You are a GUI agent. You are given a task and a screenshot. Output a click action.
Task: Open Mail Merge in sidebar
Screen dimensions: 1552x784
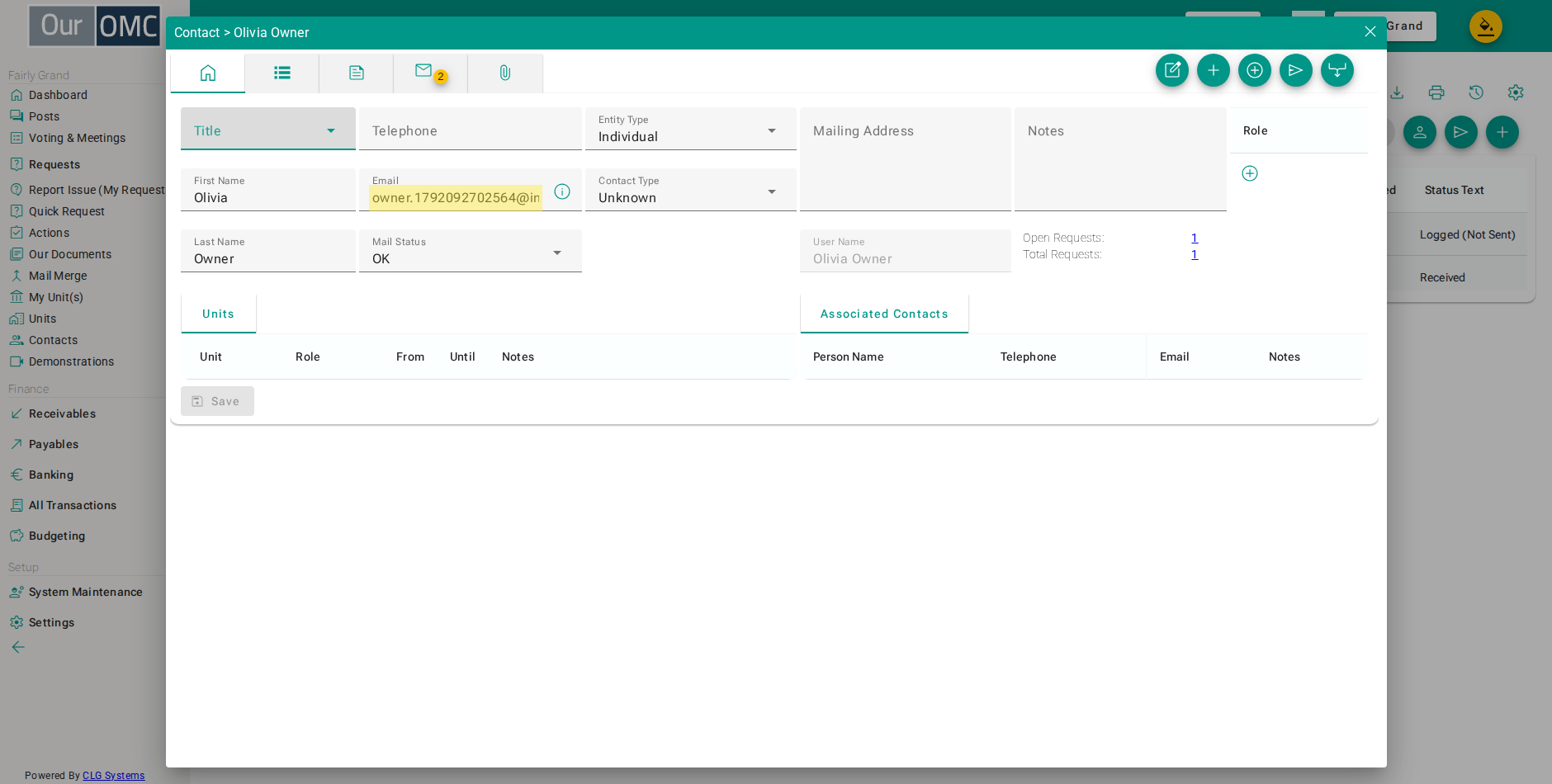[58, 276]
